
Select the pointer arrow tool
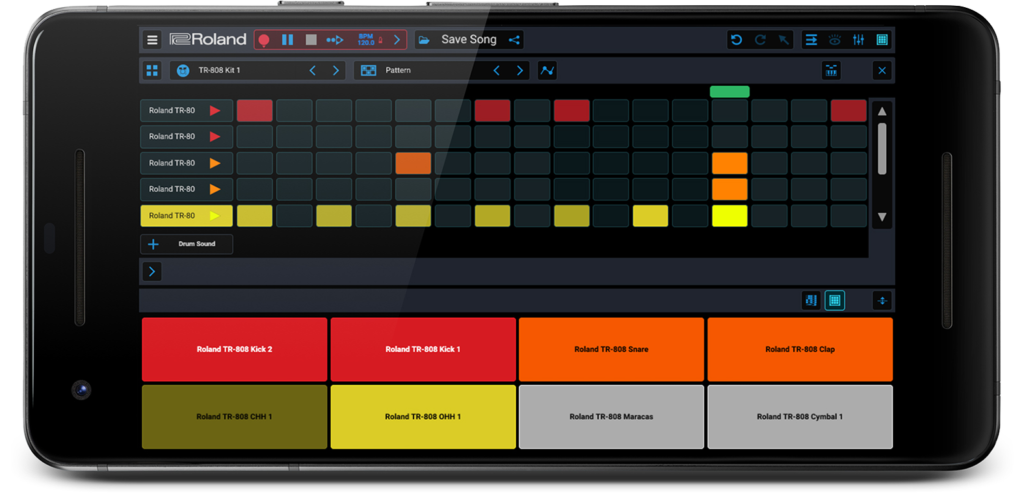point(784,40)
